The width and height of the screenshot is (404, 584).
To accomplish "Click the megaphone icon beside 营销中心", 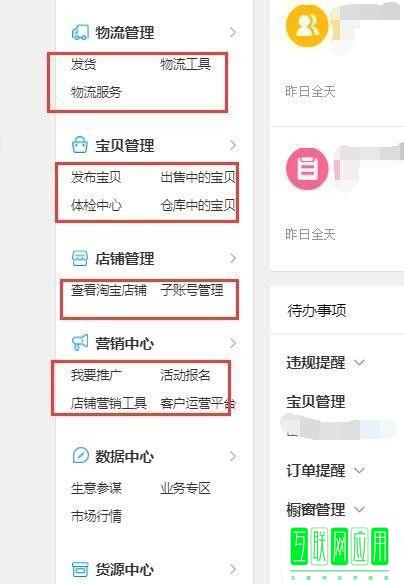I will tap(80, 342).
